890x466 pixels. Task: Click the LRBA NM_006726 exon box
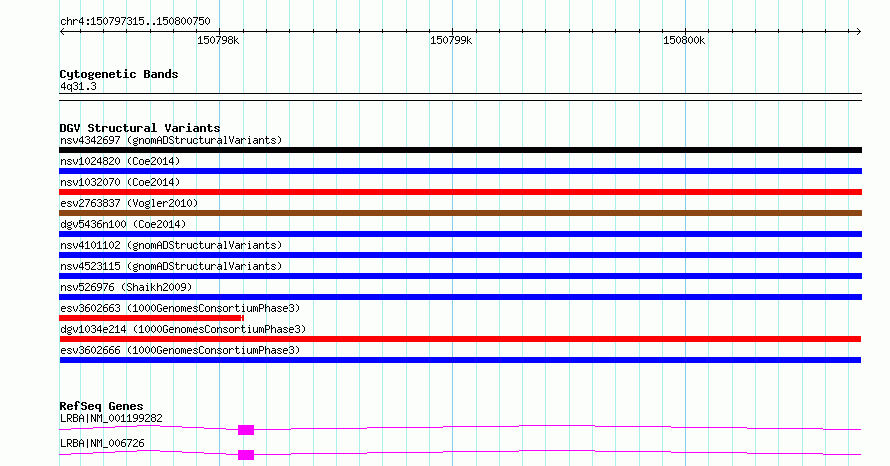pos(246,455)
